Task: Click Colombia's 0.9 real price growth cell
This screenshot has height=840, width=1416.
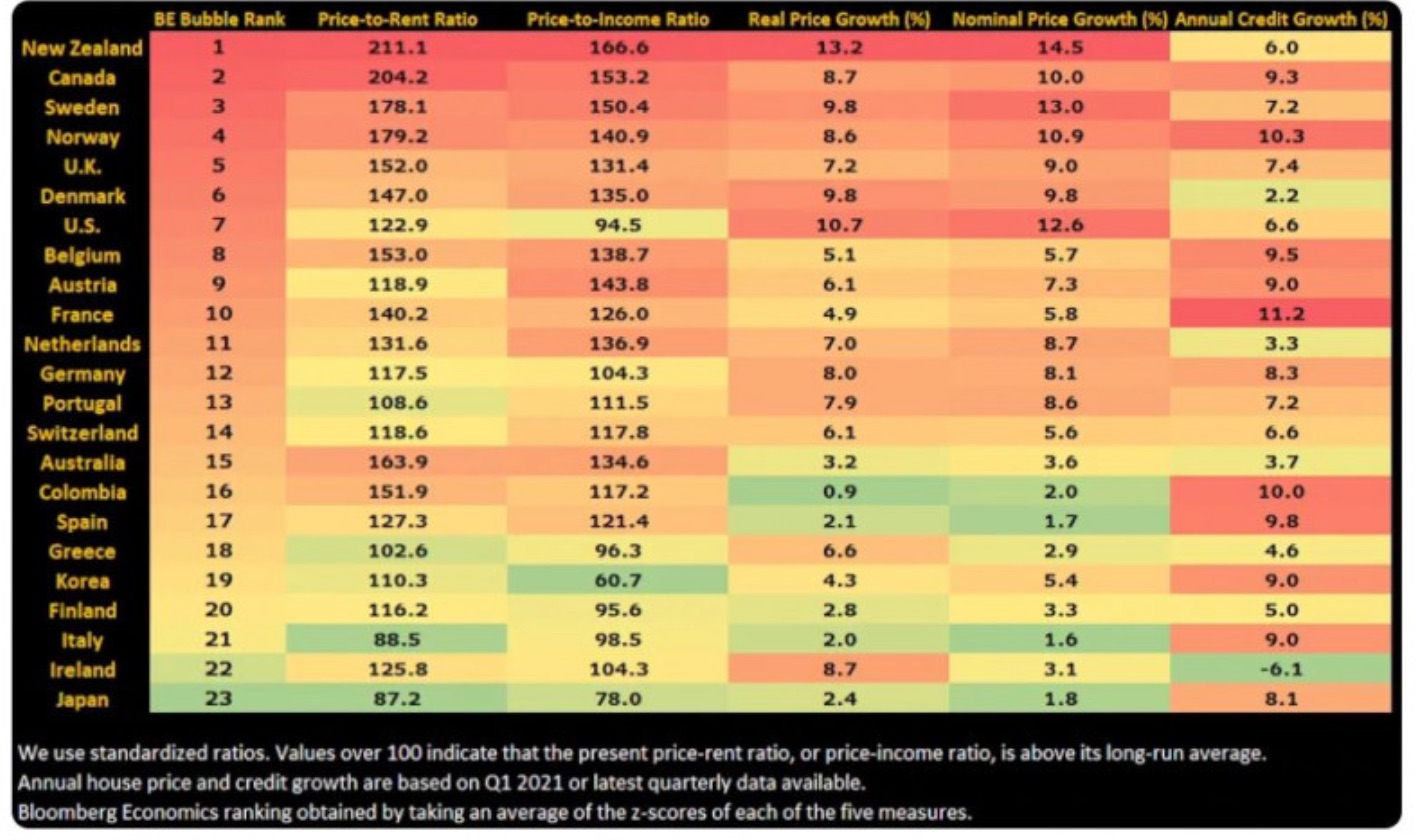Action: coord(839,492)
